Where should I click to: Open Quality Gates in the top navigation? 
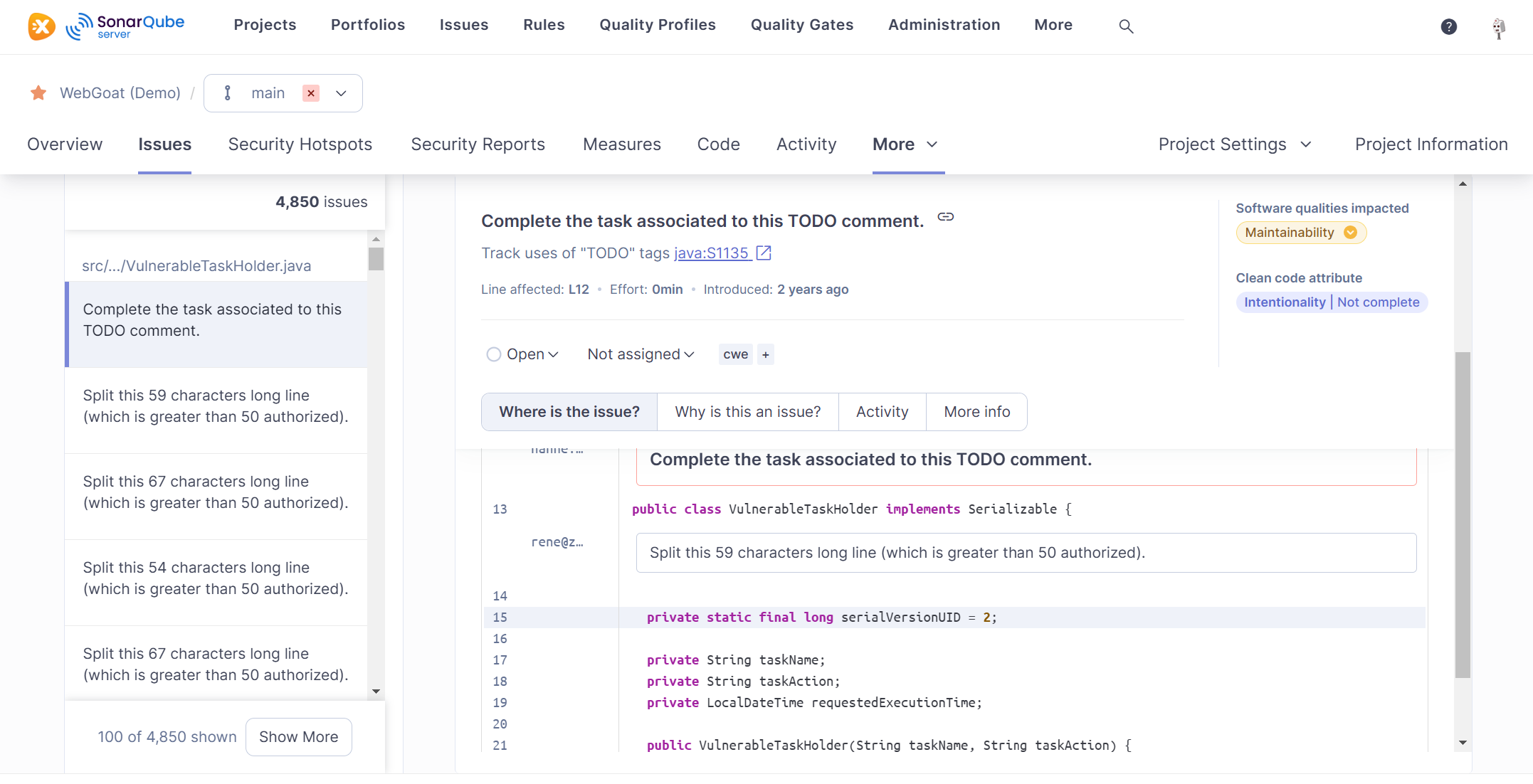pos(802,25)
